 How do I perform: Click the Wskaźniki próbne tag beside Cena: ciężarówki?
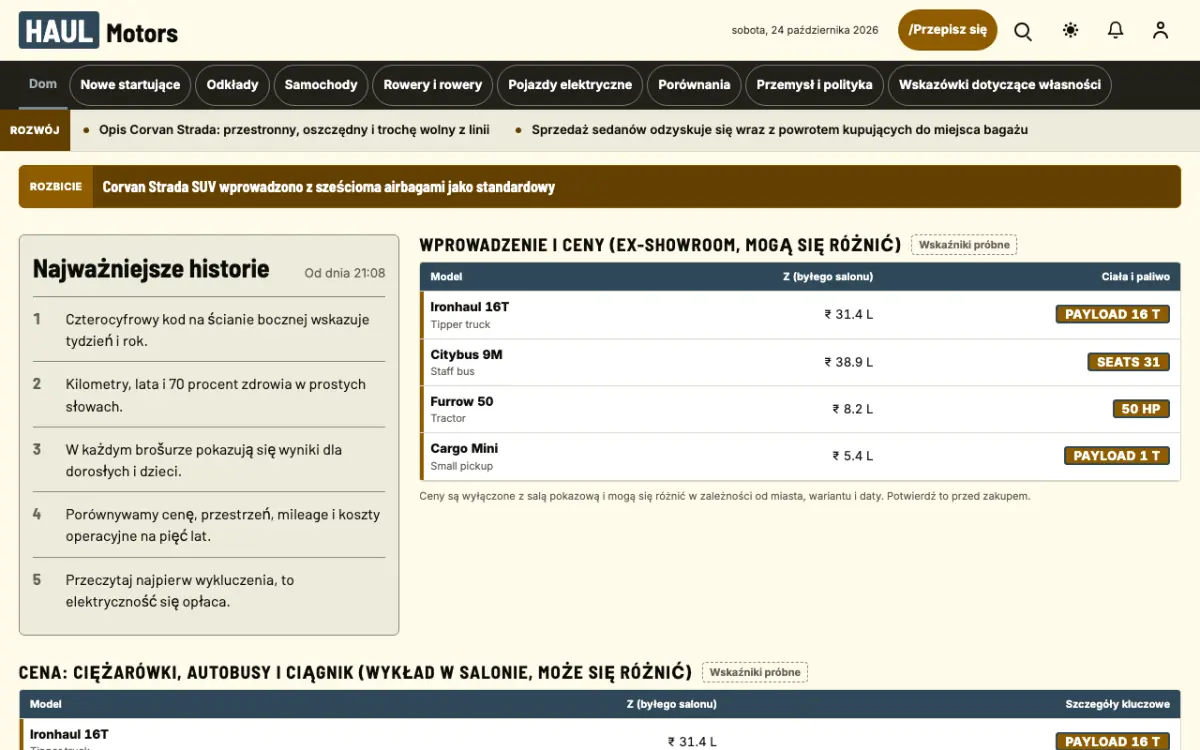pyautogui.click(x=755, y=672)
